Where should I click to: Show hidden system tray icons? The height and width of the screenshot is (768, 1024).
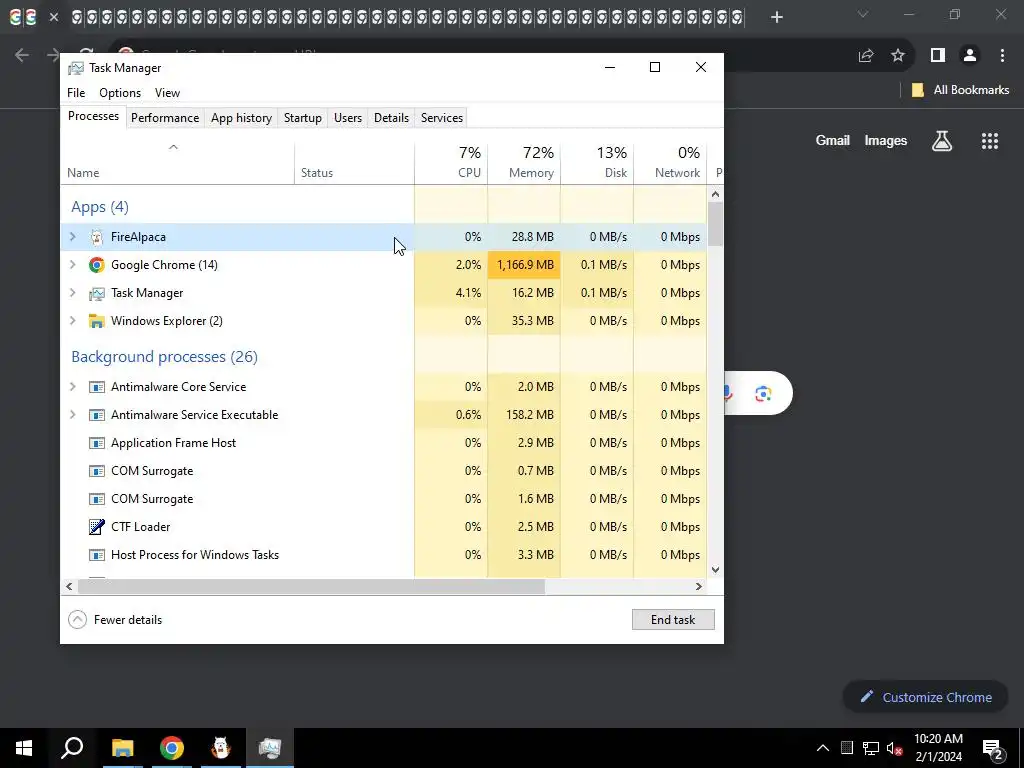[823, 748]
